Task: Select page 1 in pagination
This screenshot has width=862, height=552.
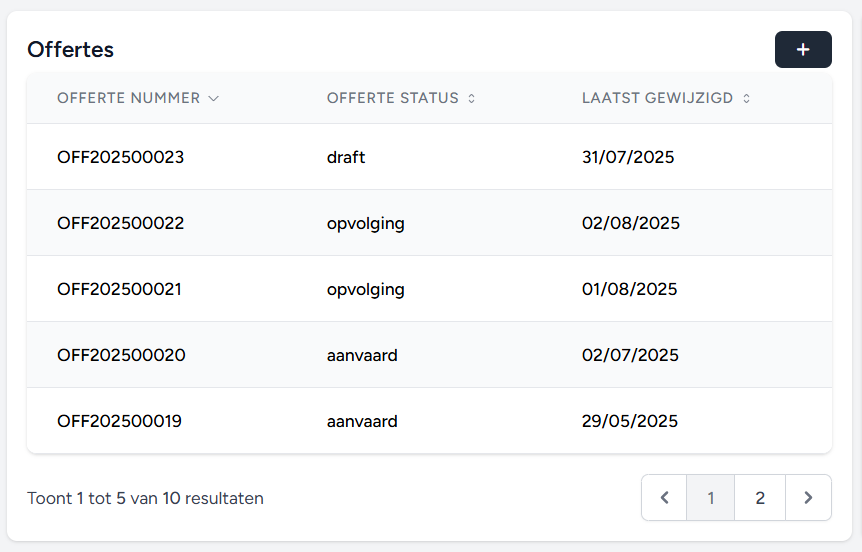Action: click(711, 498)
